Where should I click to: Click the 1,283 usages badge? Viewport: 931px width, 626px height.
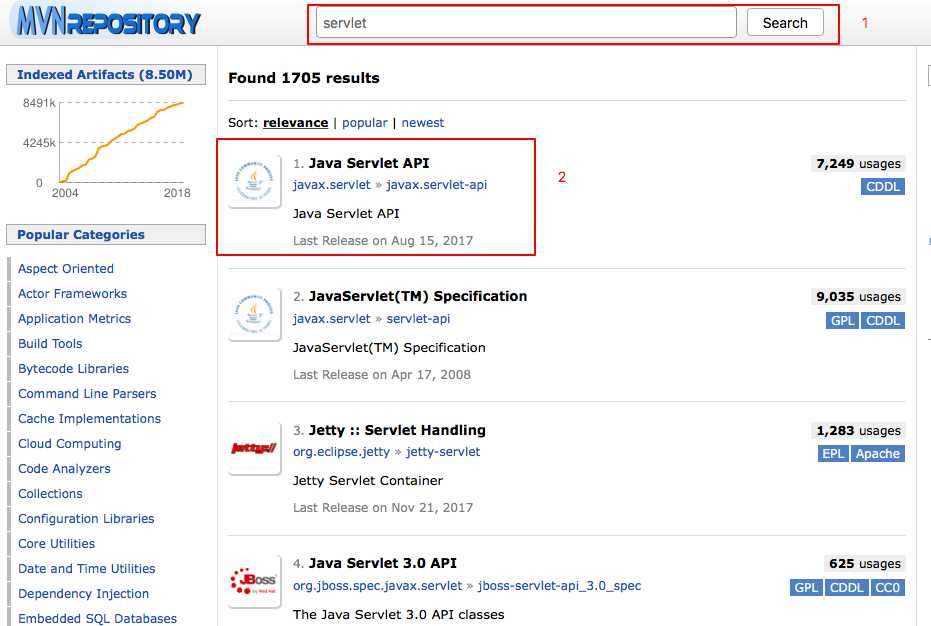point(858,430)
